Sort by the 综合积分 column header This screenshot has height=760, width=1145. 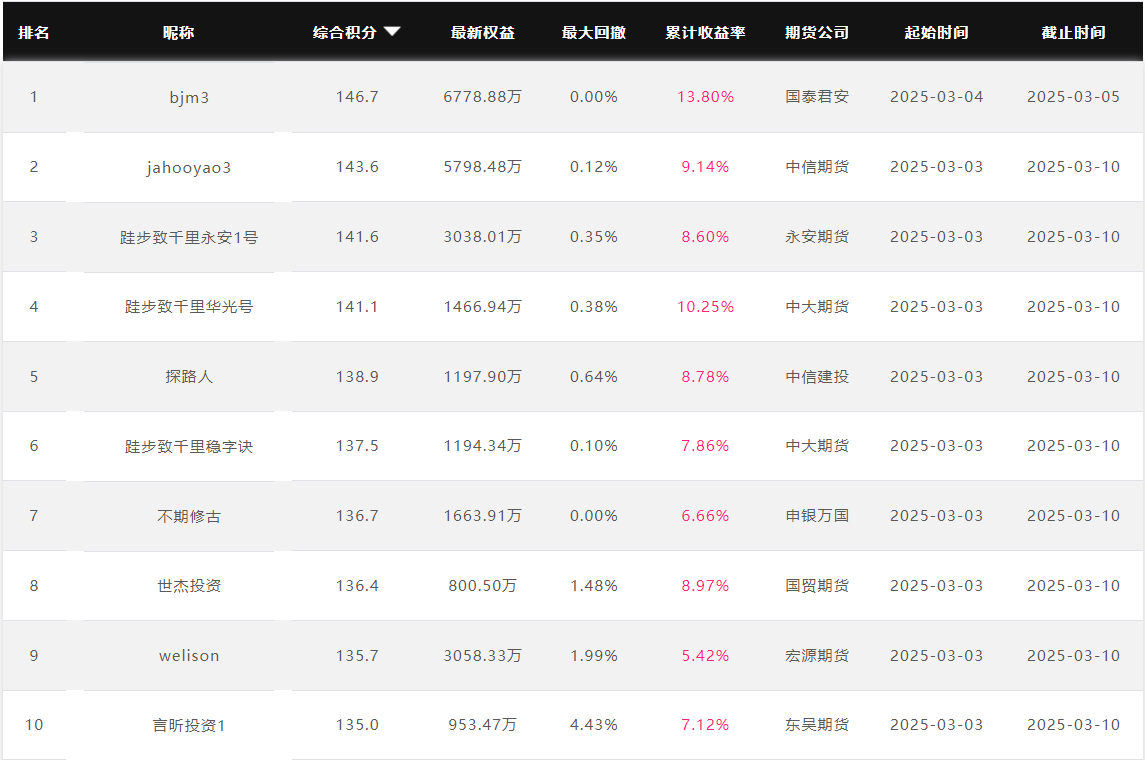[345, 32]
